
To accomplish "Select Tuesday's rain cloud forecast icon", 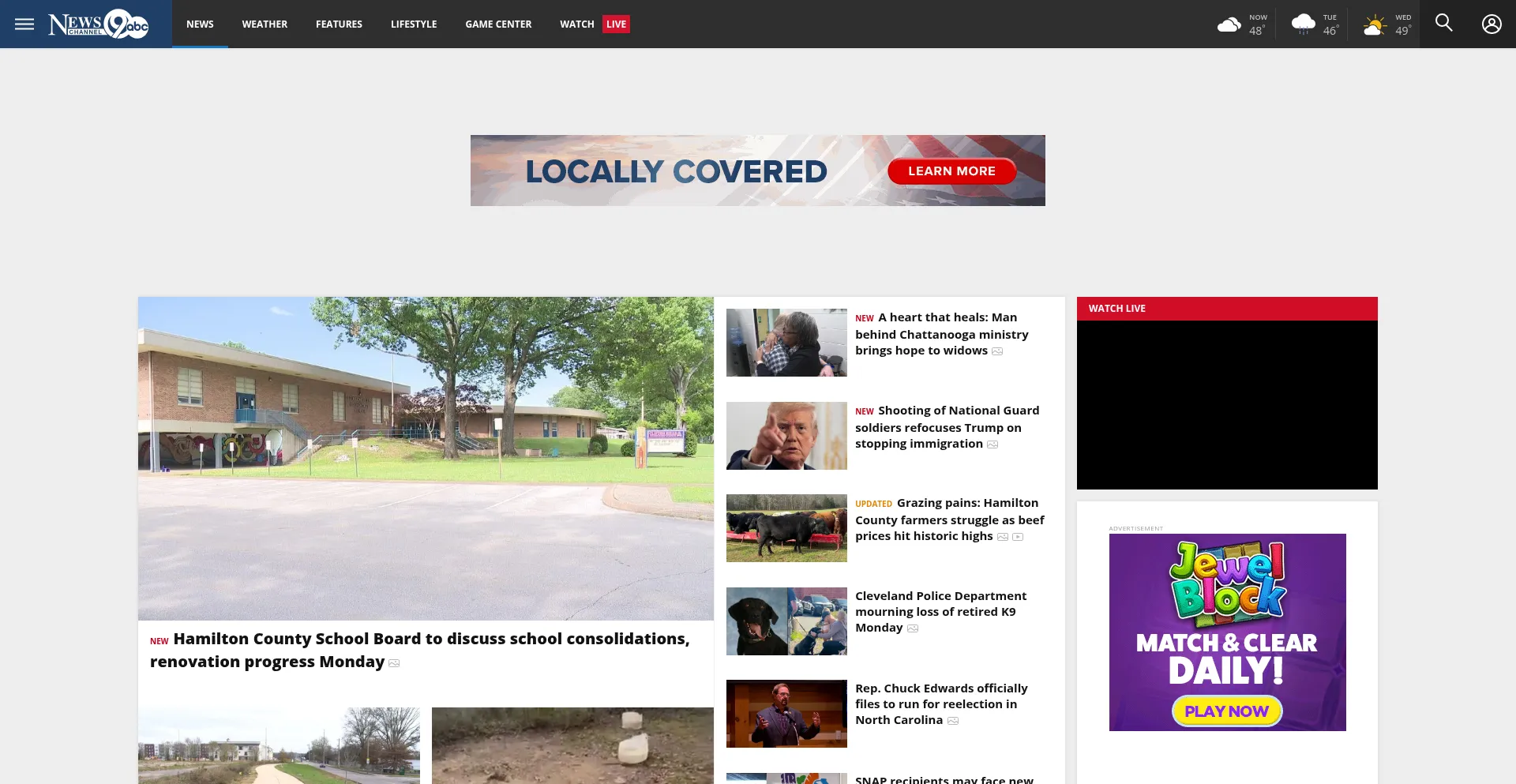I will coord(1303,24).
